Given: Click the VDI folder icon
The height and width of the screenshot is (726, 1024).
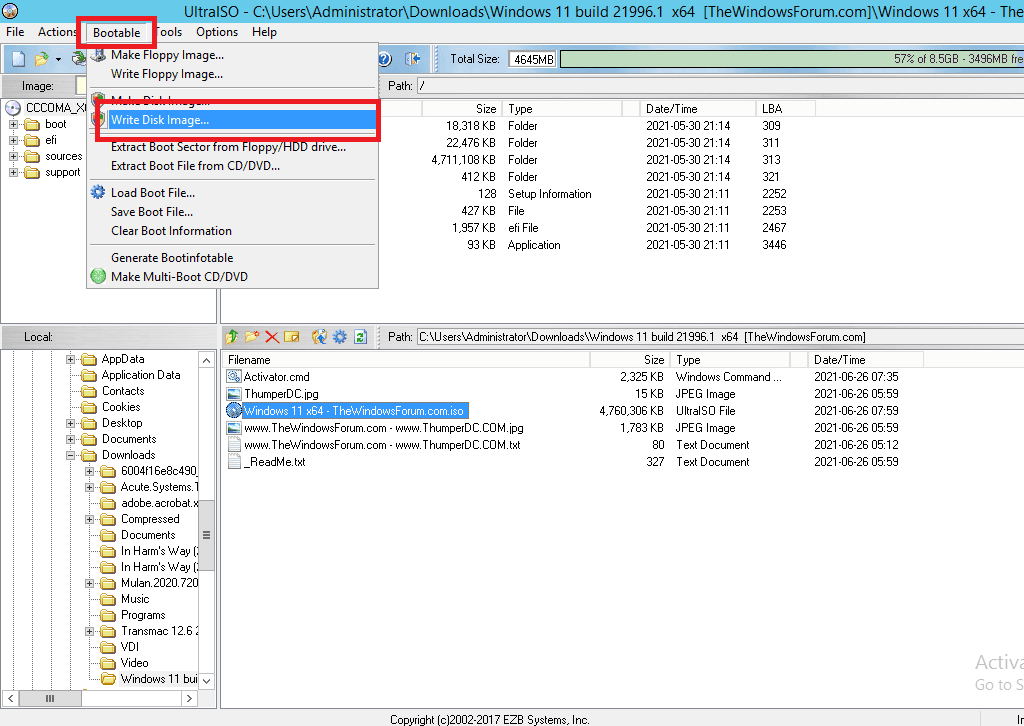Looking at the screenshot, I should tap(108, 647).
